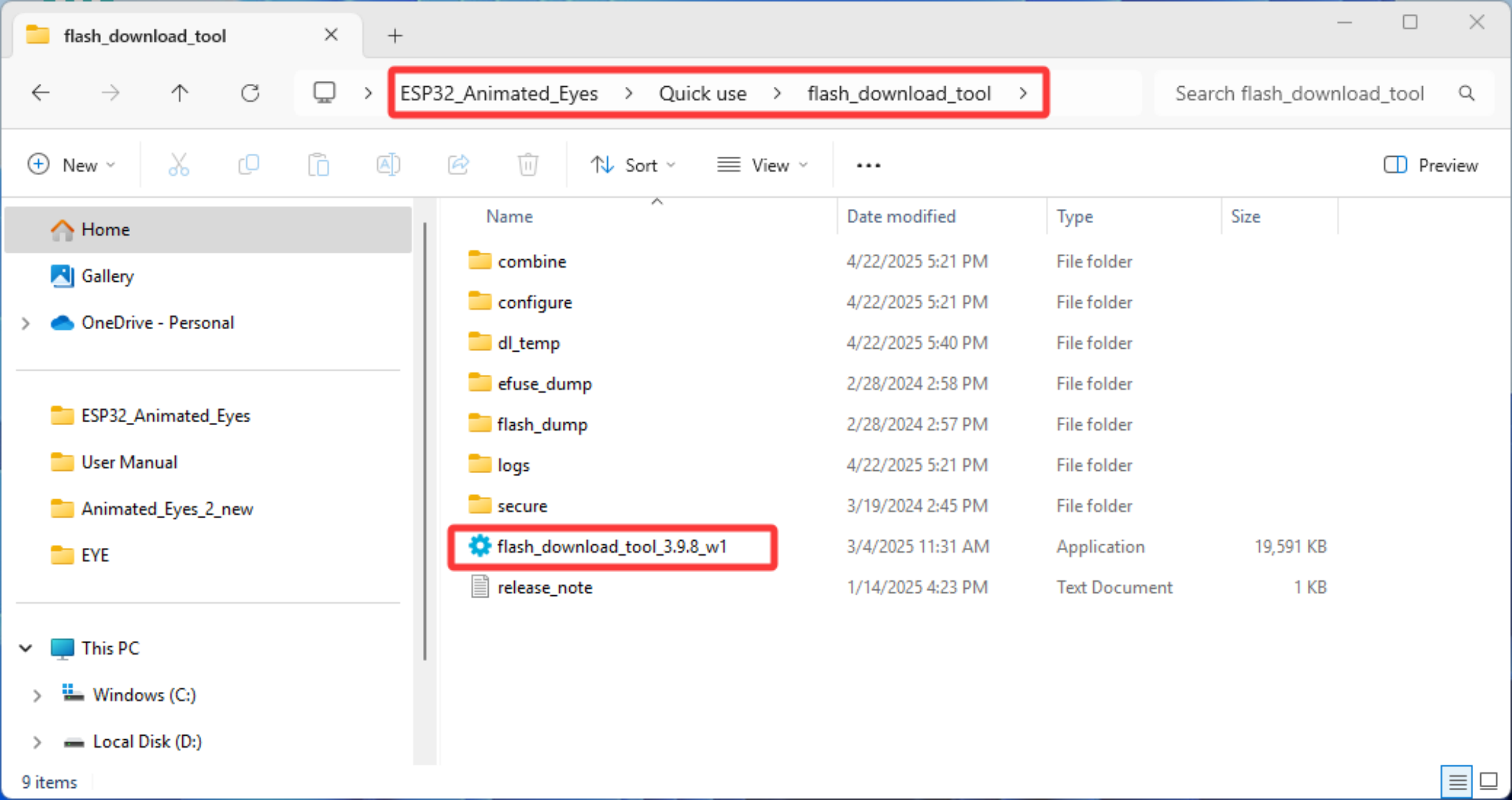Click flash_download_tool breadcrumb segment
Image resolution: width=1512 pixels, height=800 pixels.
(899, 94)
